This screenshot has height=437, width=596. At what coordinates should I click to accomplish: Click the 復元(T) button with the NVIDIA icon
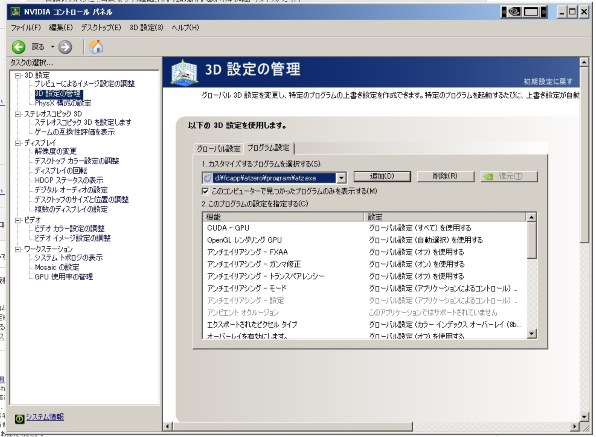509,176
